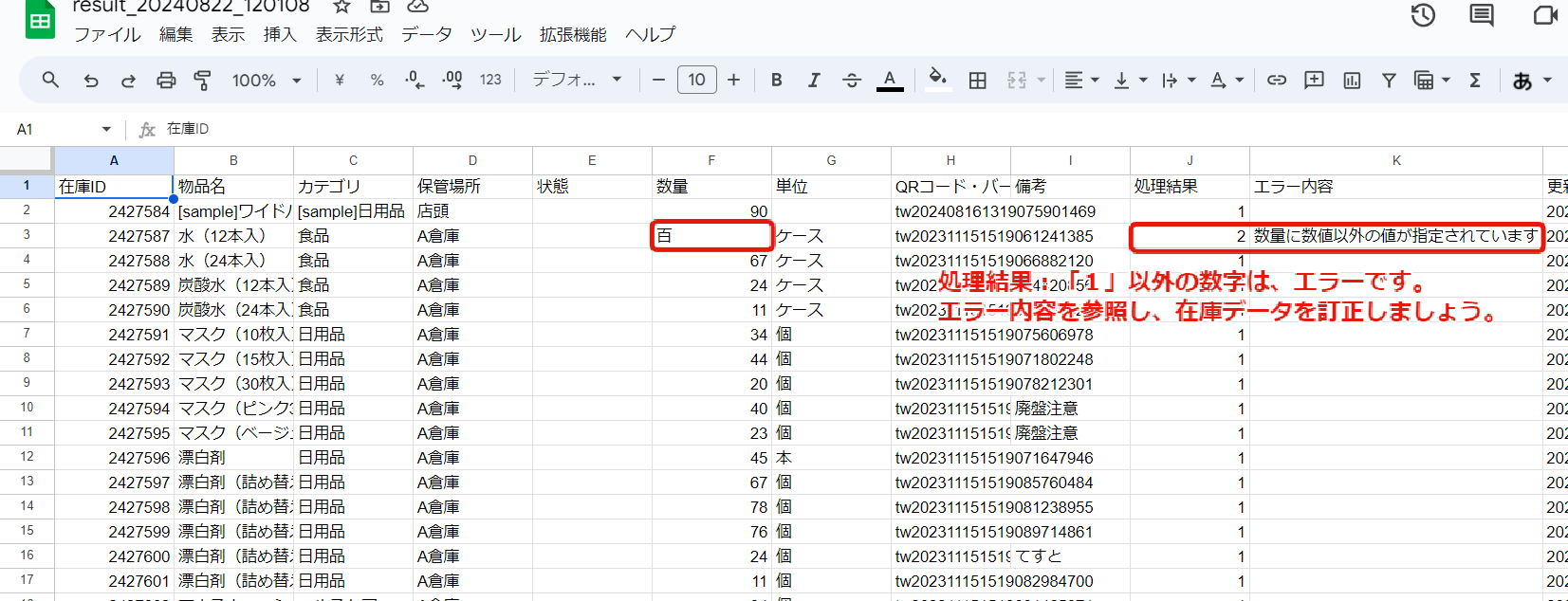Image resolution: width=1568 pixels, height=601 pixels.
Task: Select the 処理結果 header cell
Action: [x=1190, y=187]
